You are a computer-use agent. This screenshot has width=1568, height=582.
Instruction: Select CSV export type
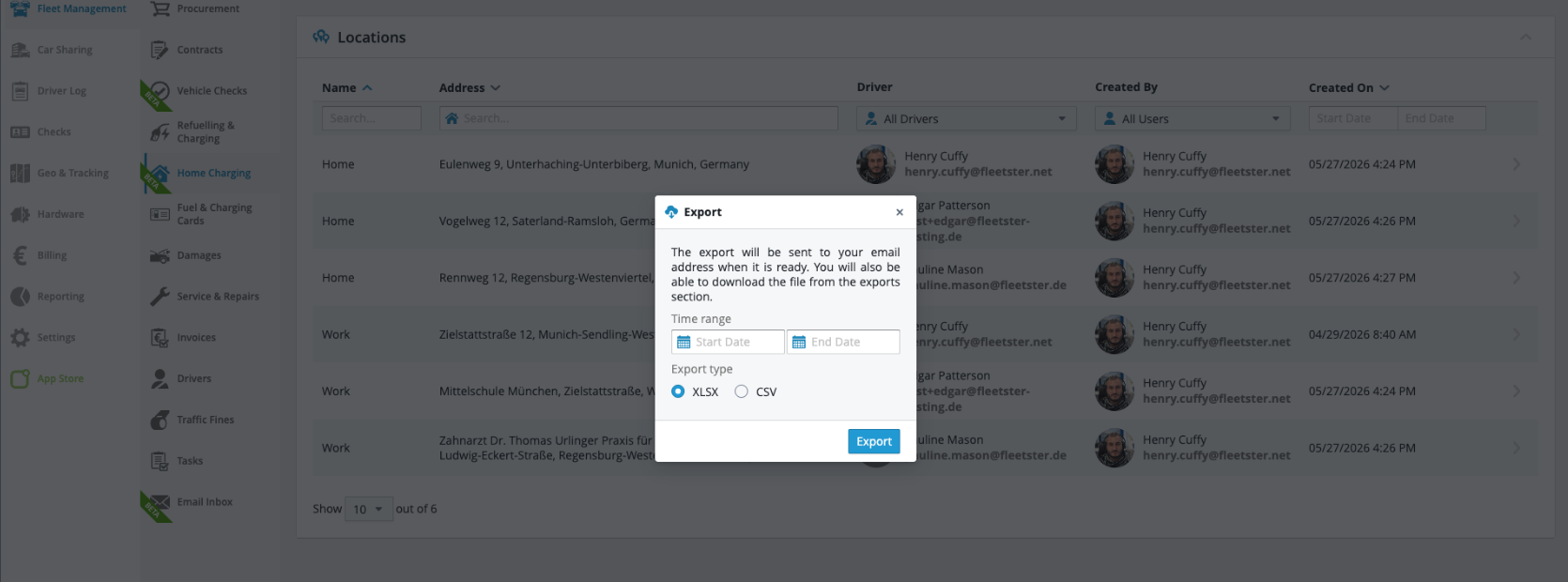(741, 391)
